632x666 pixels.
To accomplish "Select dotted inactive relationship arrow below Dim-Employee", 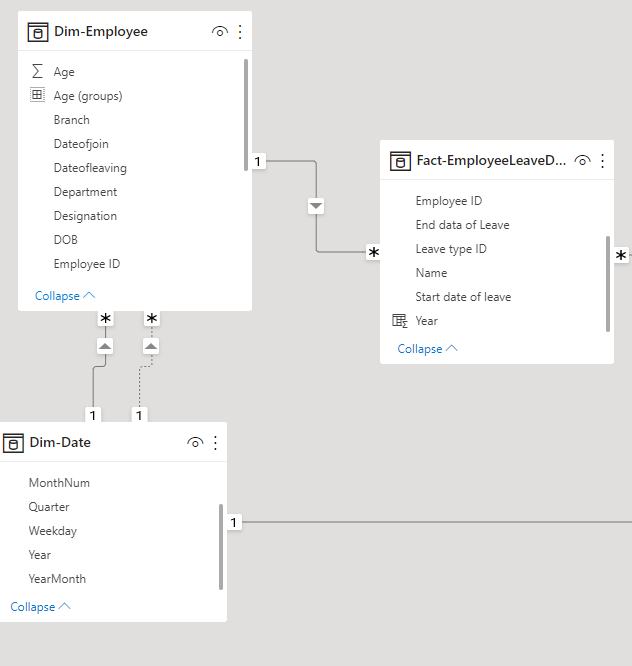I will coord(151,346).
